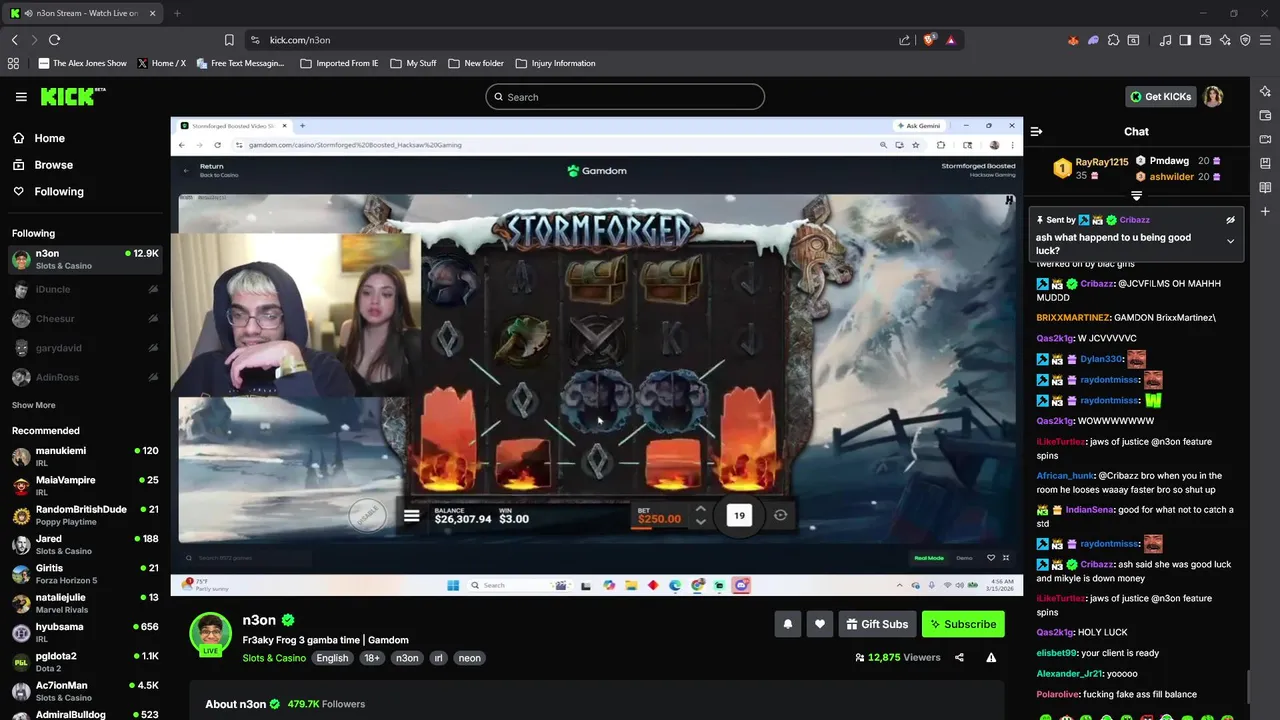Open the Imported From IE bookmark folder
The height and width of the screenshot is (720, 1280).
coord(340,63)
